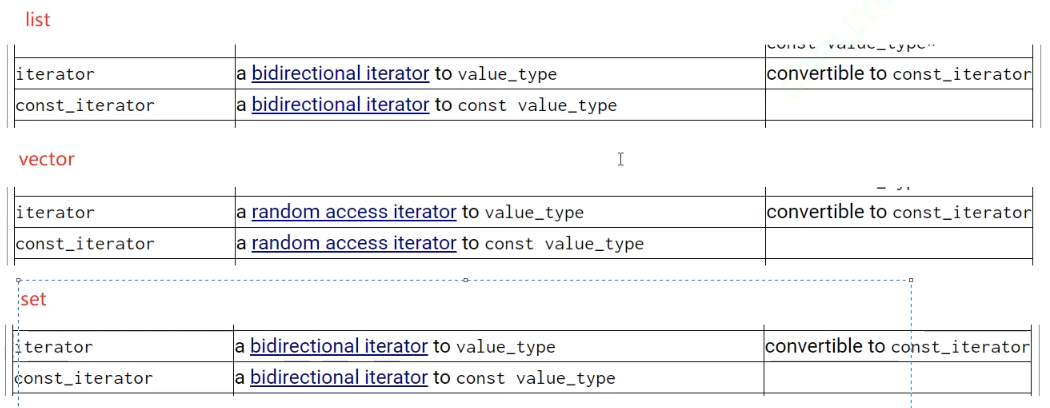This screenshot has width=1050, height=408.
Task: Open random access iterator link in vector iterator row
Action: [x=354, y=212]
